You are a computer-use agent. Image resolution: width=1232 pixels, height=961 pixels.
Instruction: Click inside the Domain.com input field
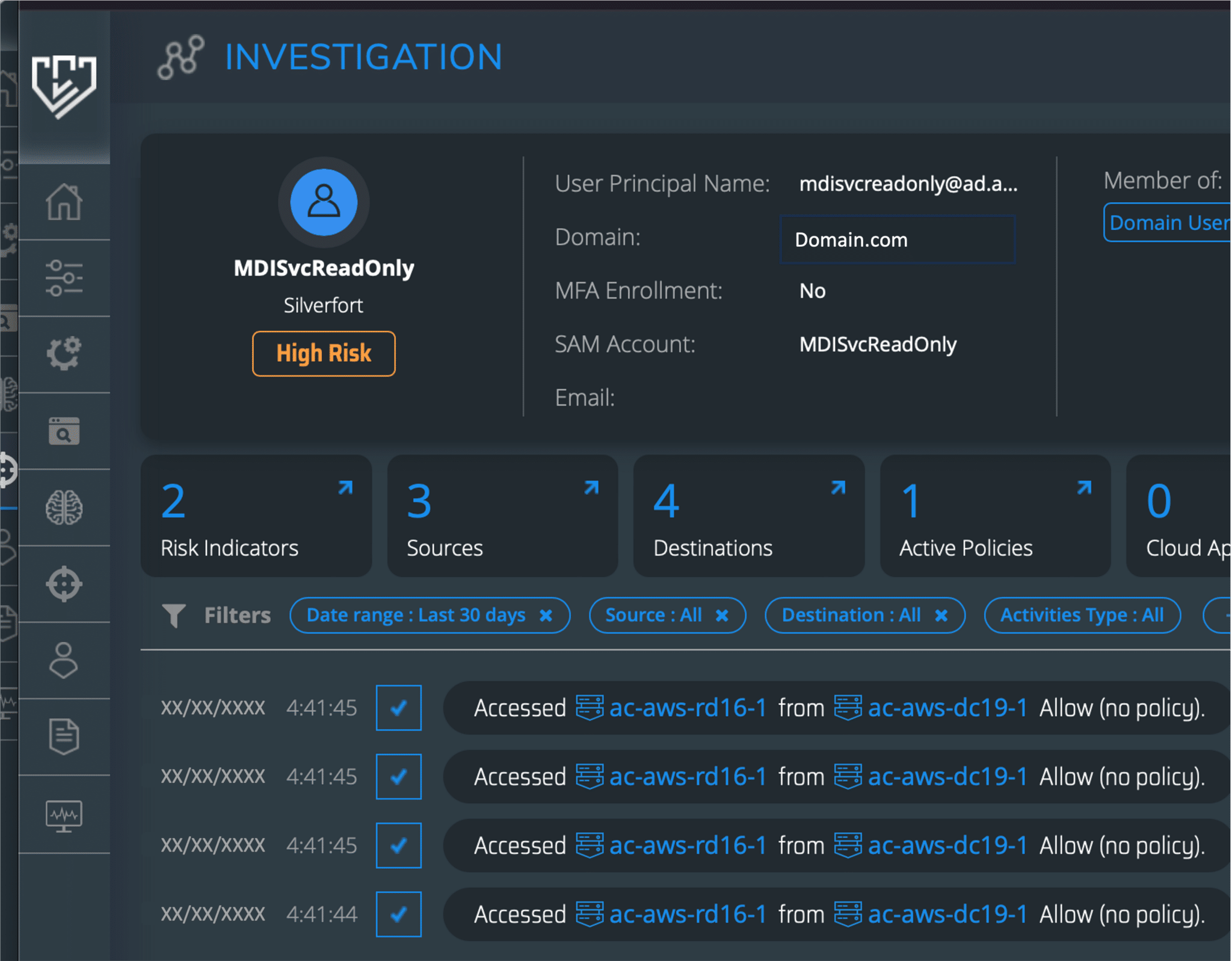coord(896,240)
